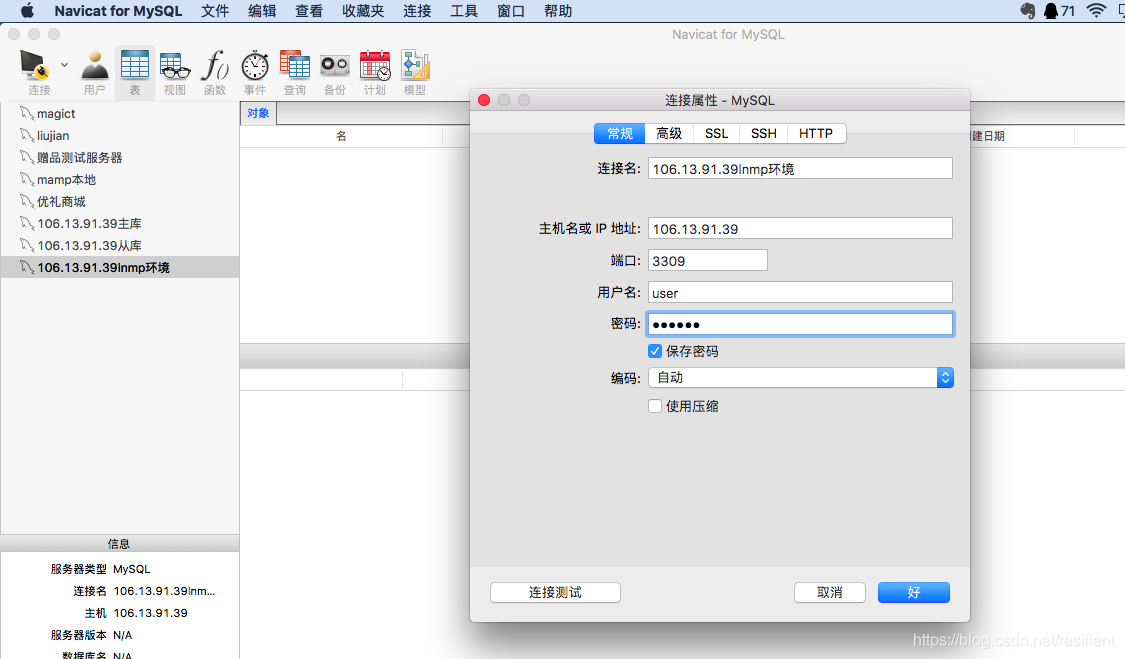Open the Function (函数) toolbar icon
This screenshot has height=659, width=1125.
[x=215, y=66]
